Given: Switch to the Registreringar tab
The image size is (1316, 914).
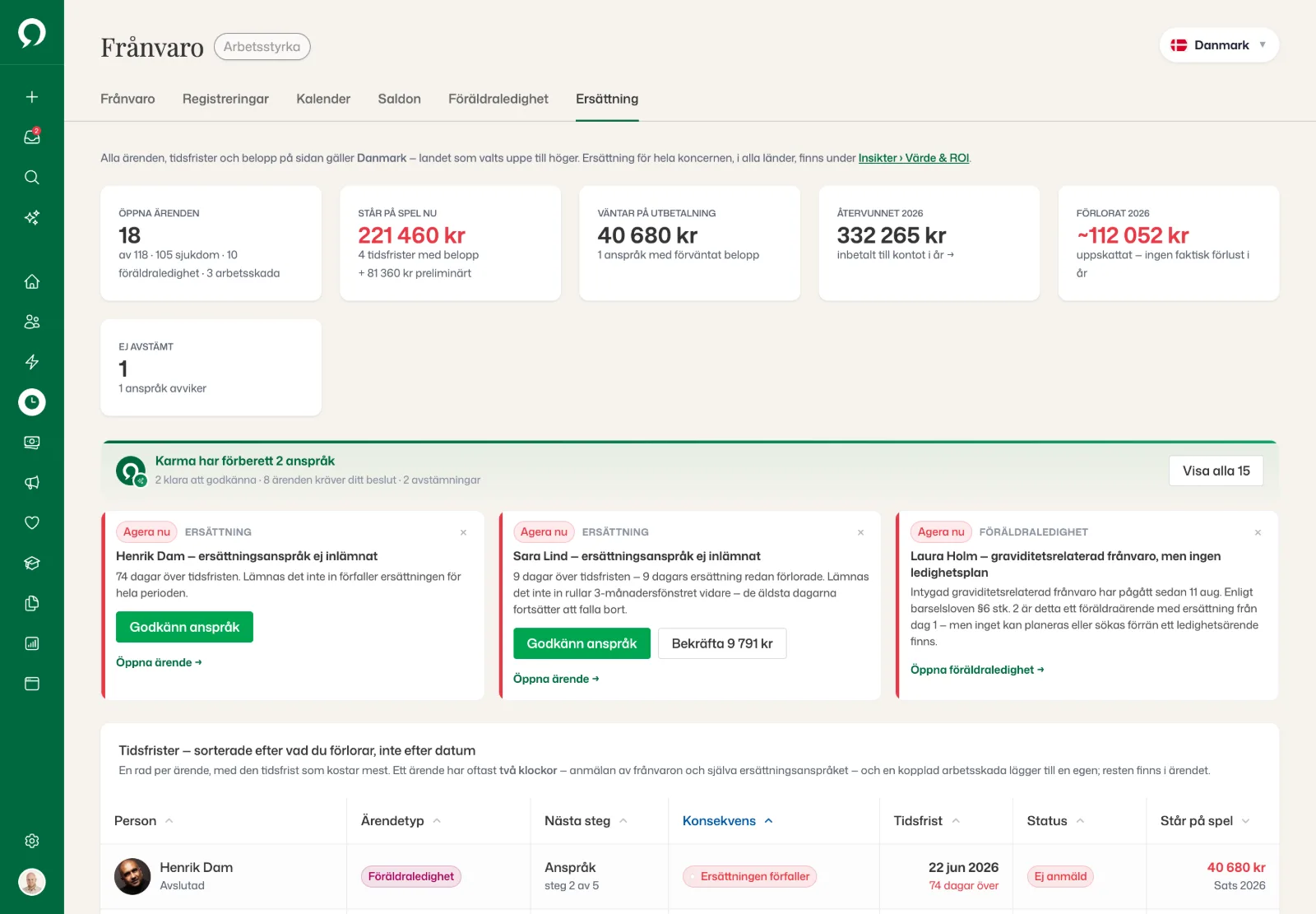Looking at the screenshot, I should pos(225,99).
